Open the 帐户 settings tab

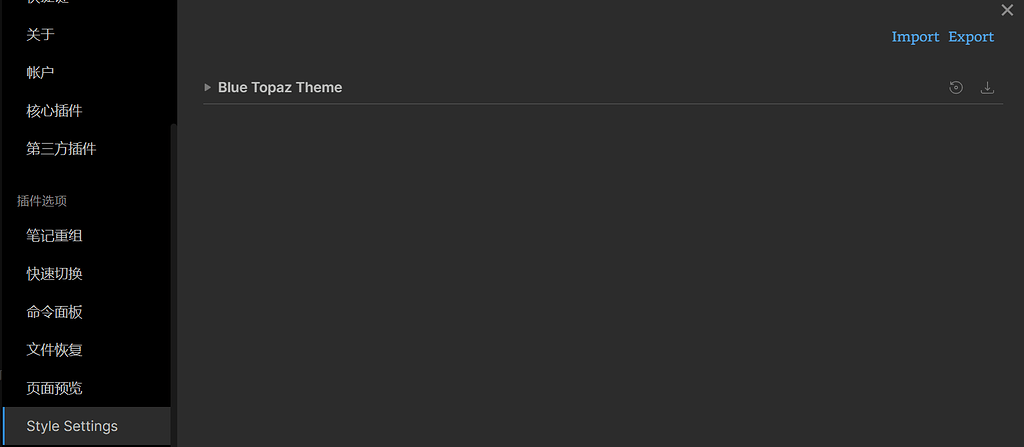tap(41, 73)
